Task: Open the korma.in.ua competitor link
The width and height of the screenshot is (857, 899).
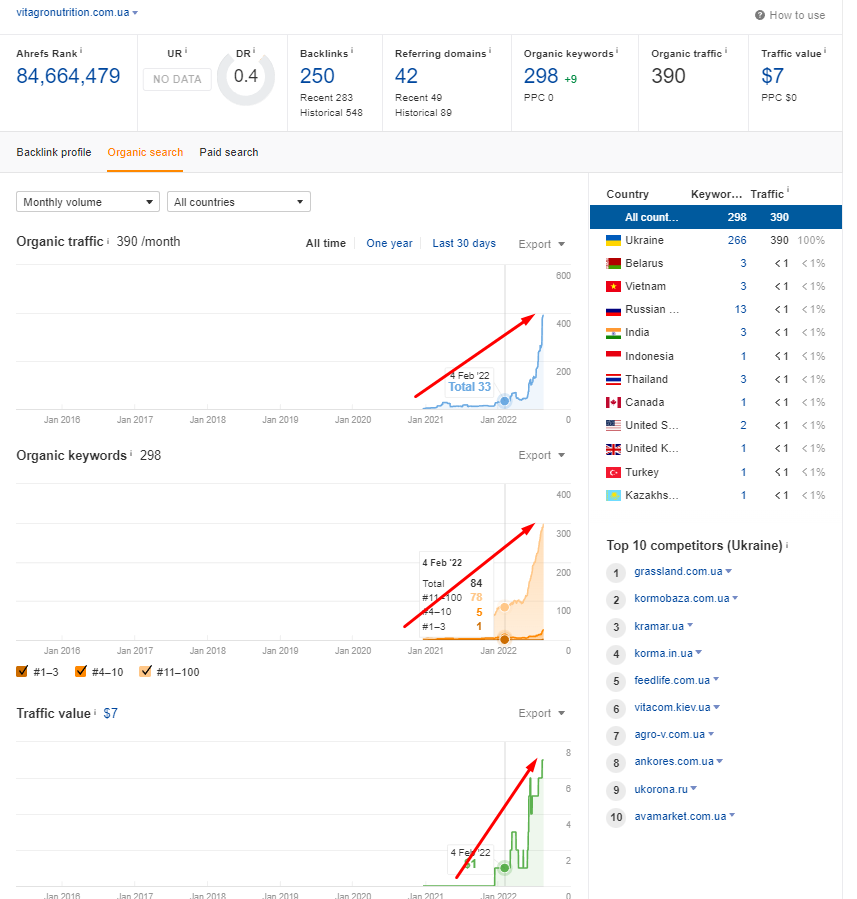Action: point(663,653)
